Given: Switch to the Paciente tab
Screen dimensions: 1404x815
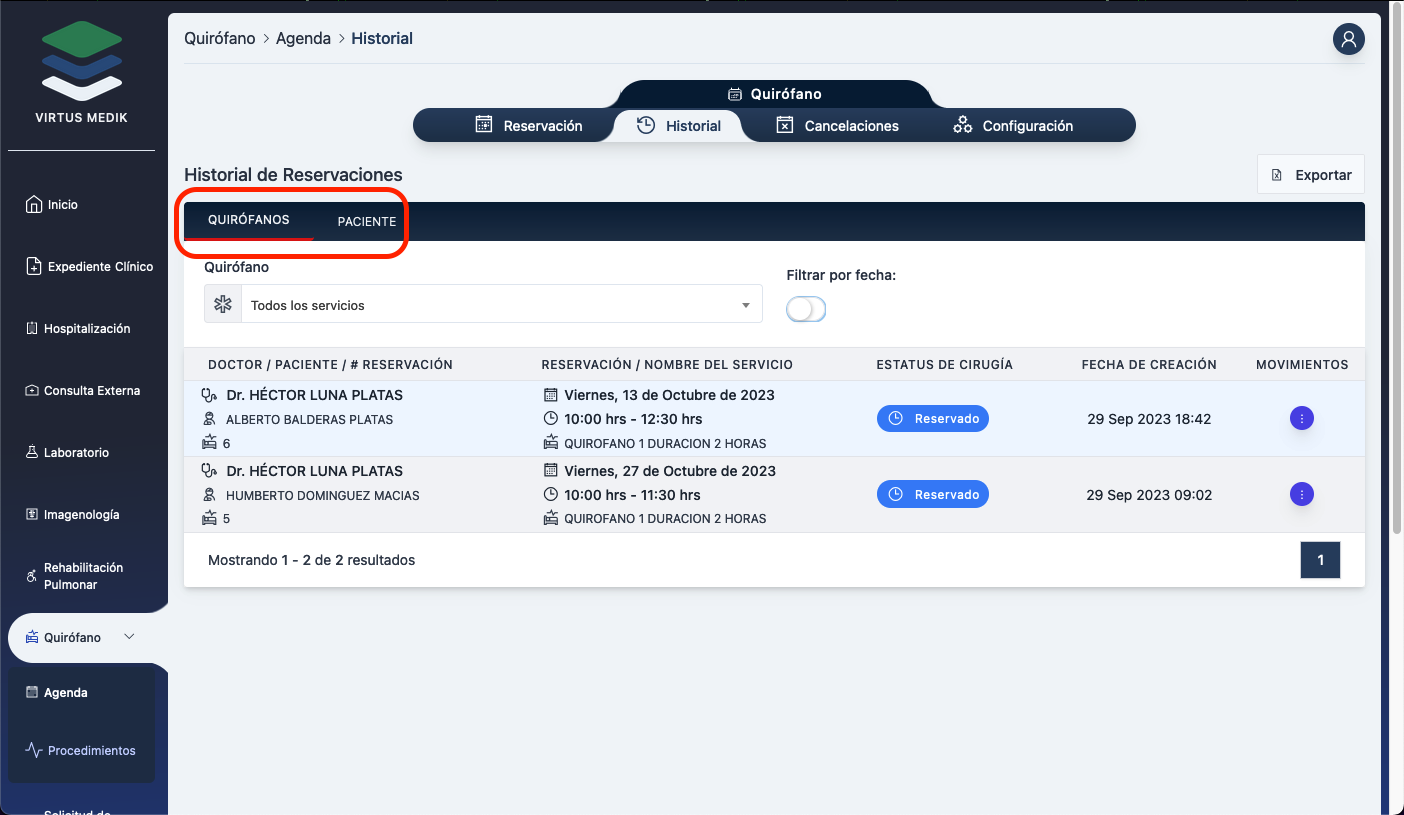Looking at the screenshot, I should [366, 221].
